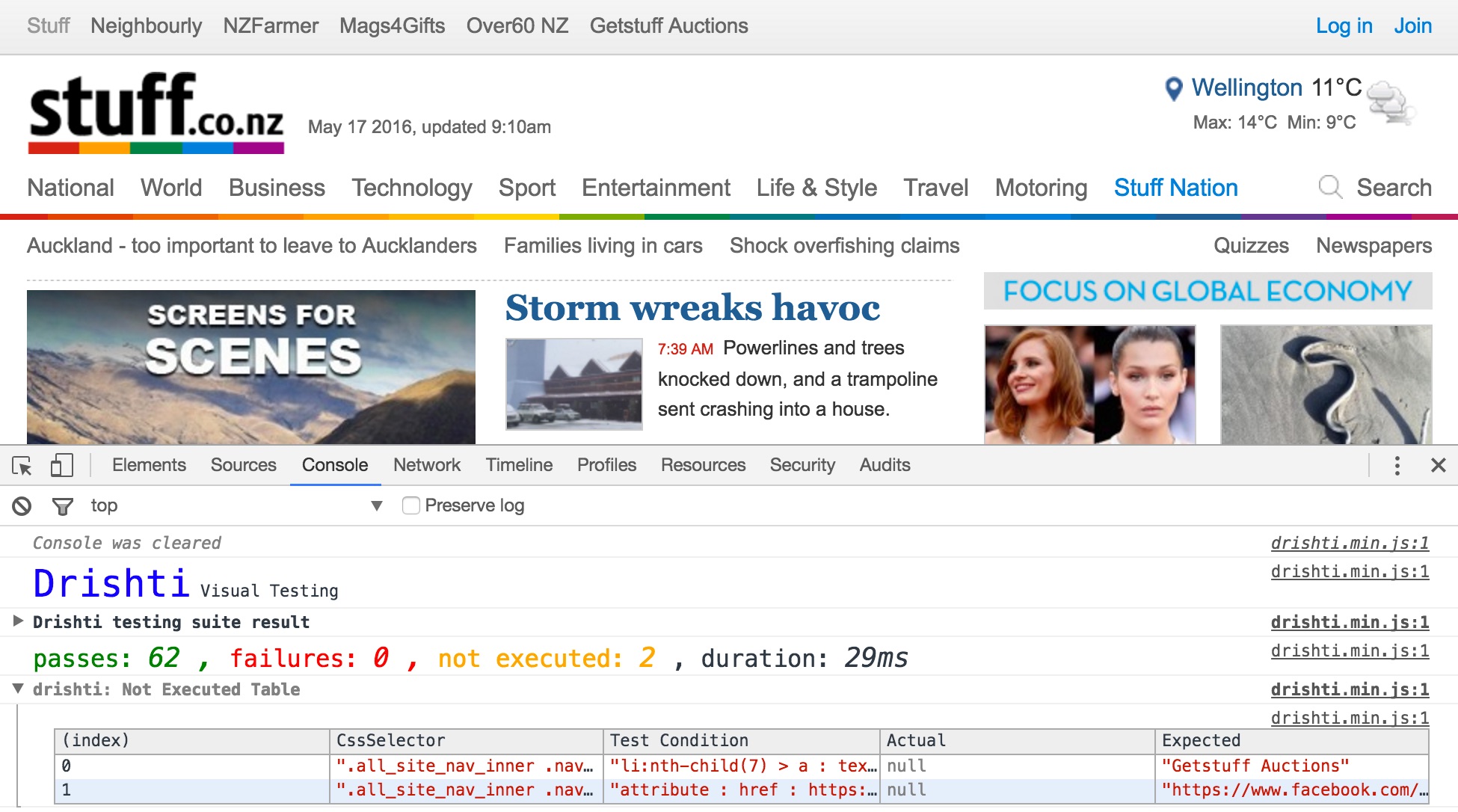Open the Elements tab
Image resolution: width=1458 pixels, height=812 pixels.
tap(149, 465)
